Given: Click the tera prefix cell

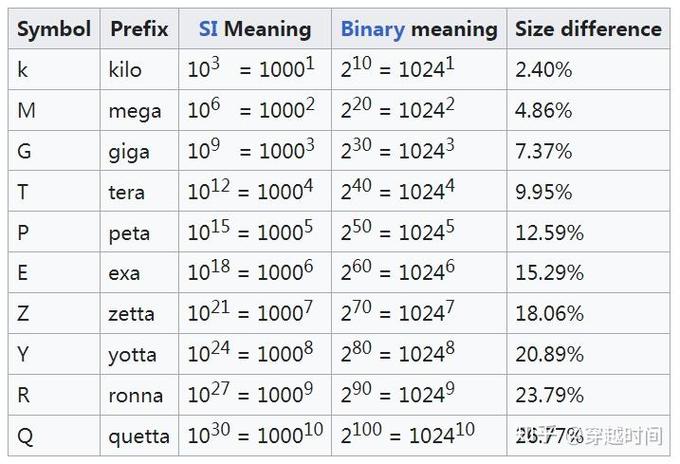Looking at the screenshot, I should tap(139, 191).
